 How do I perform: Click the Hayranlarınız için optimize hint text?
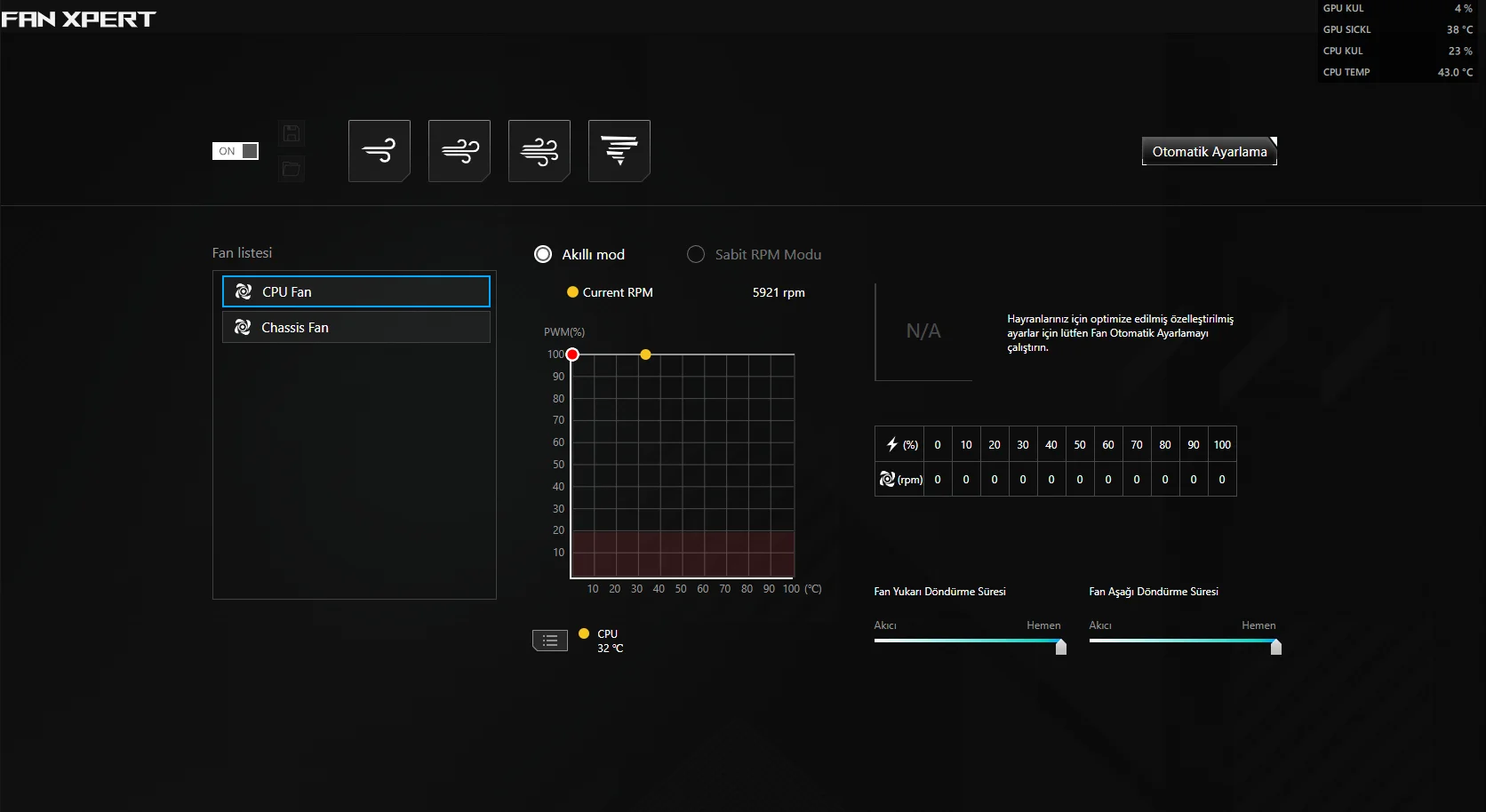pyautogui.click(x=1120, y=333)
